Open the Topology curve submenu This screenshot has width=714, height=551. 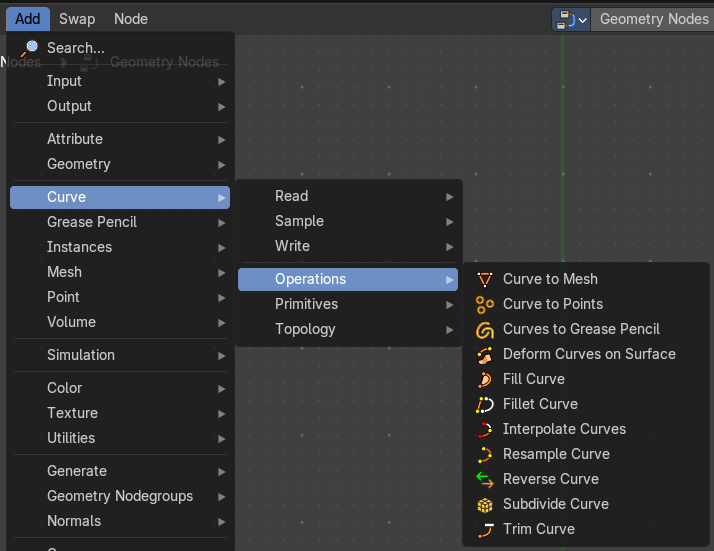pyautogui.click(x=348, y=329)
